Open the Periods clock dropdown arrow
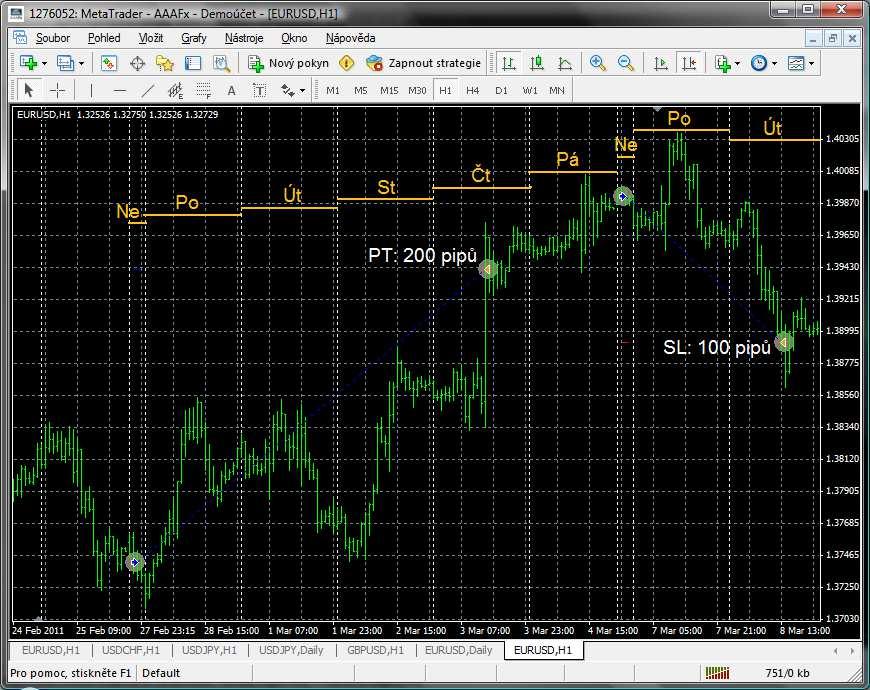Screen dimensions: 870x690 pos(775,64)
